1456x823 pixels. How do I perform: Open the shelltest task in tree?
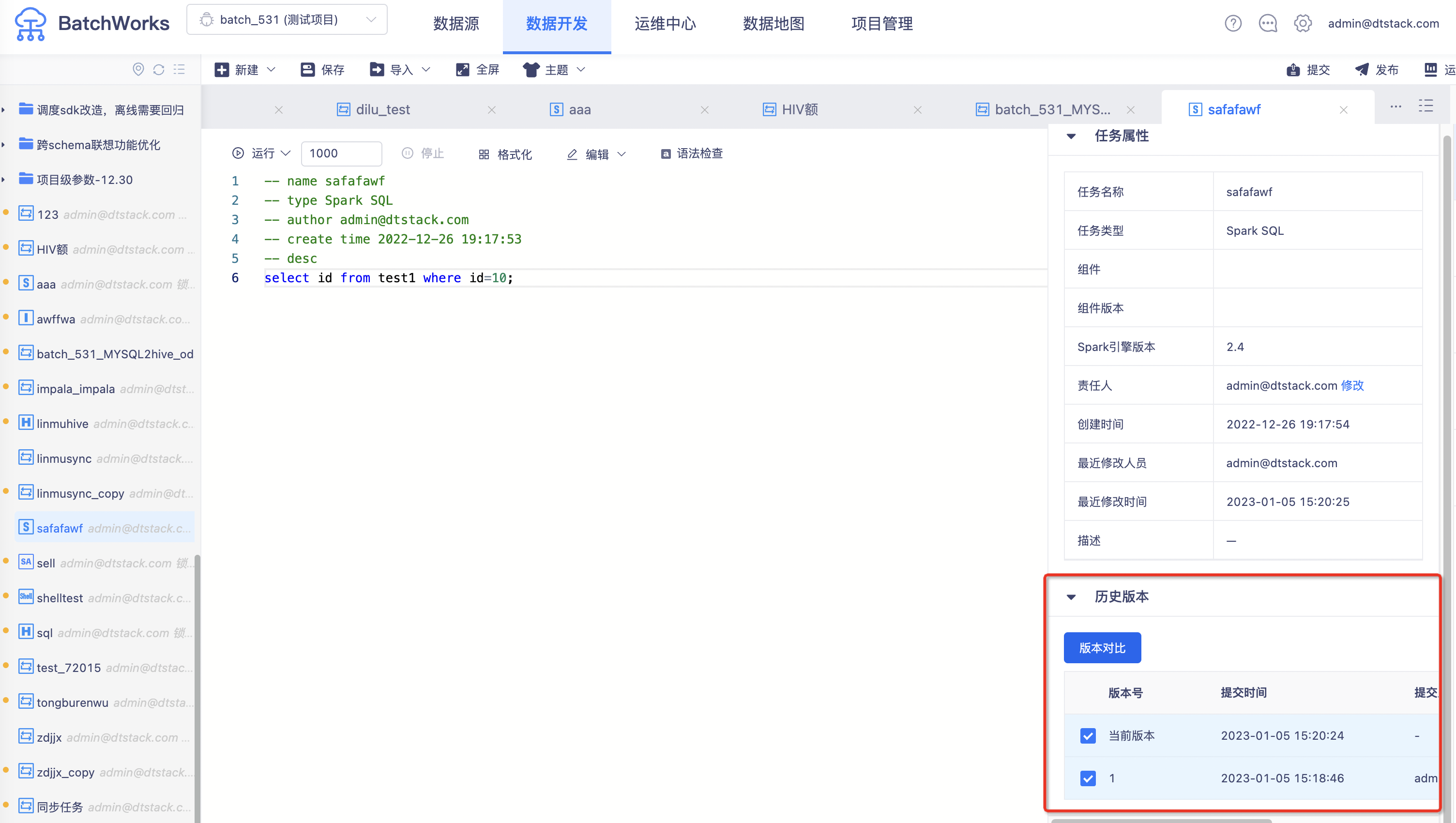(106, 597)
